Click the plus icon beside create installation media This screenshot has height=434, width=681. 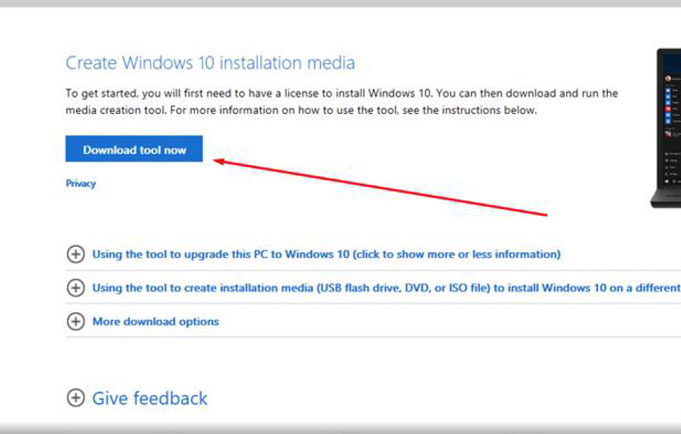pos(75,288)
